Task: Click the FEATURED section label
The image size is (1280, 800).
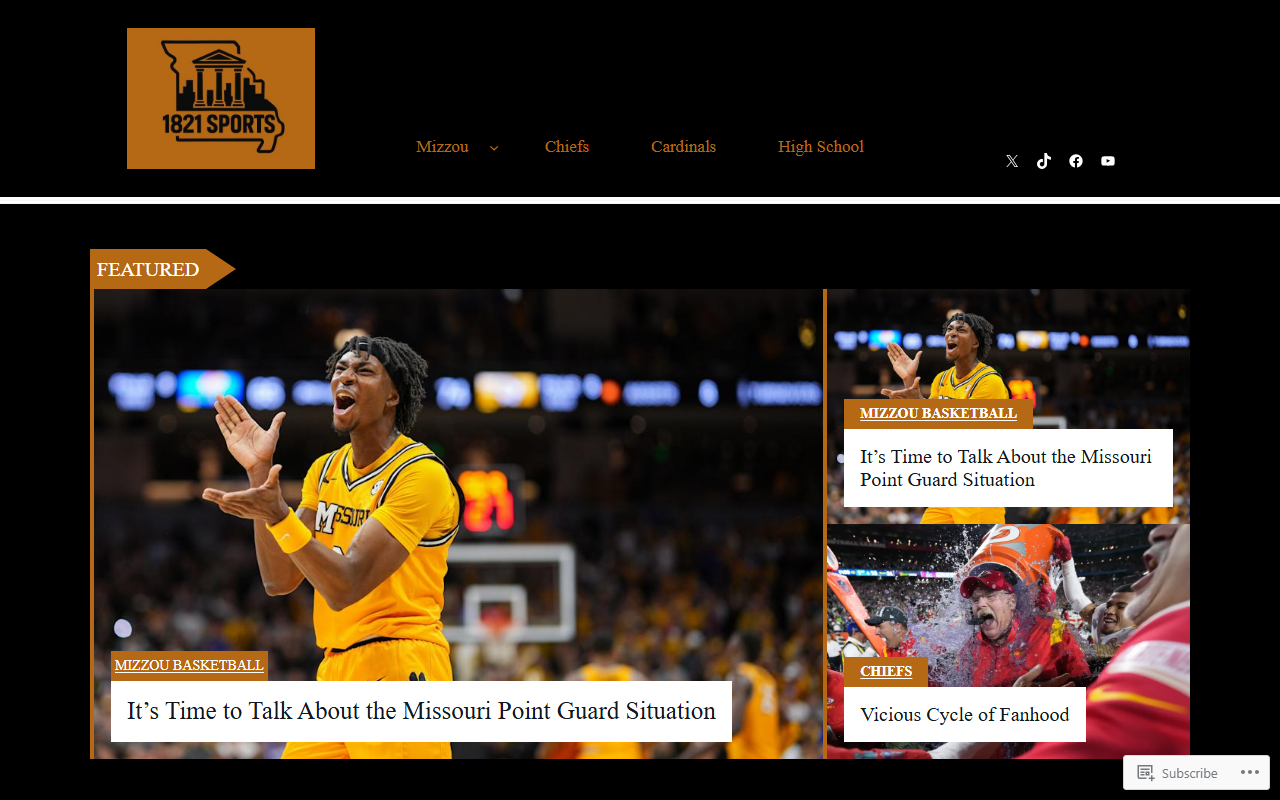Action: coord(148,269)
